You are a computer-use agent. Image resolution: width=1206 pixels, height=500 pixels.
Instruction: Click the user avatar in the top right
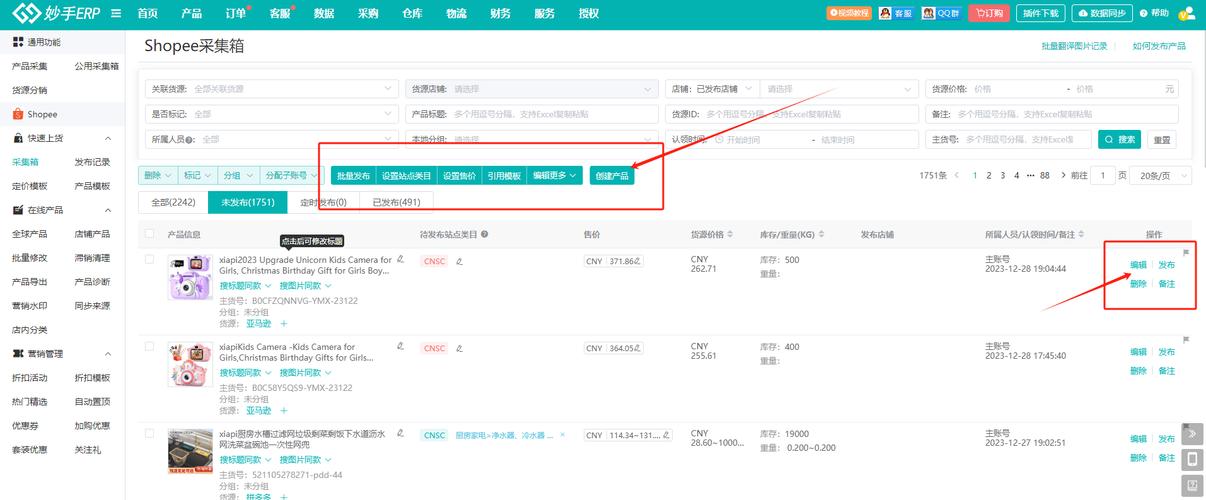click(x=1187, y=13)
